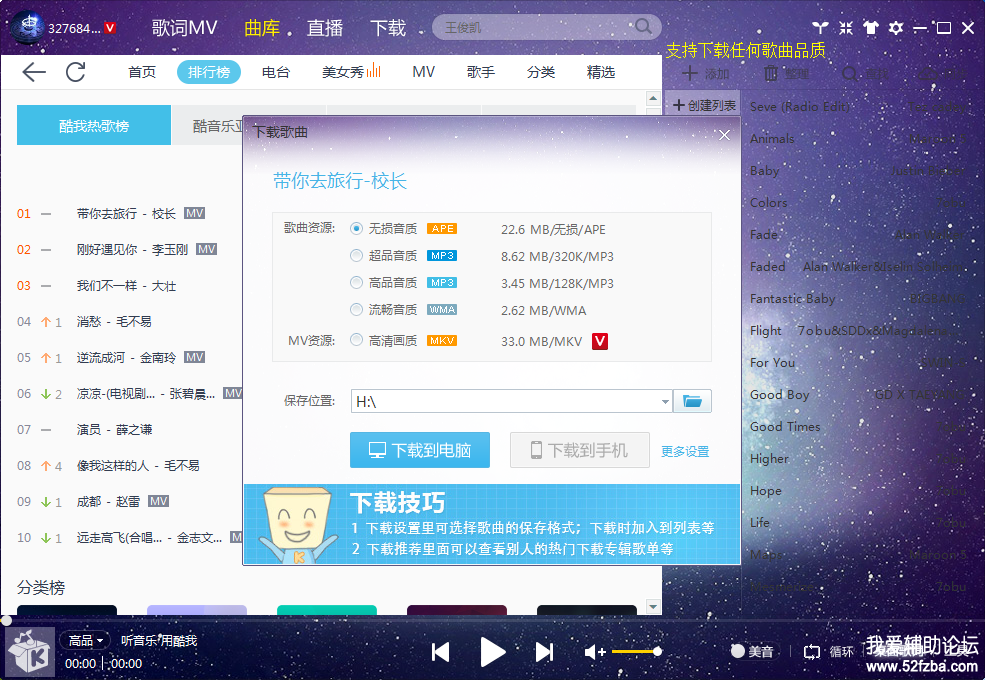
Task: Click the 下载到电脑 button
Action: [420, 450]
